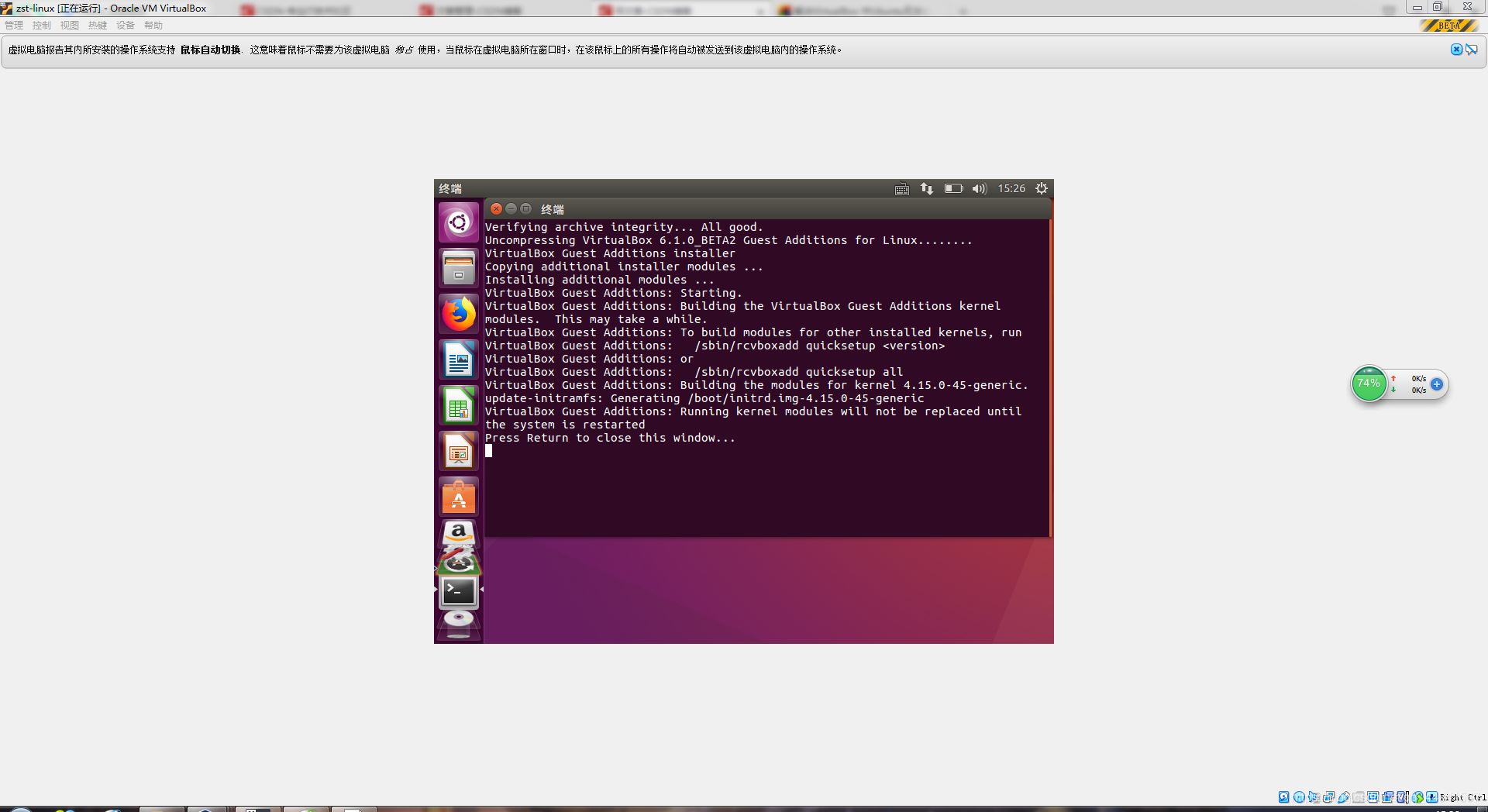Click the Right Ctrl host key label

coord(1463,797)
